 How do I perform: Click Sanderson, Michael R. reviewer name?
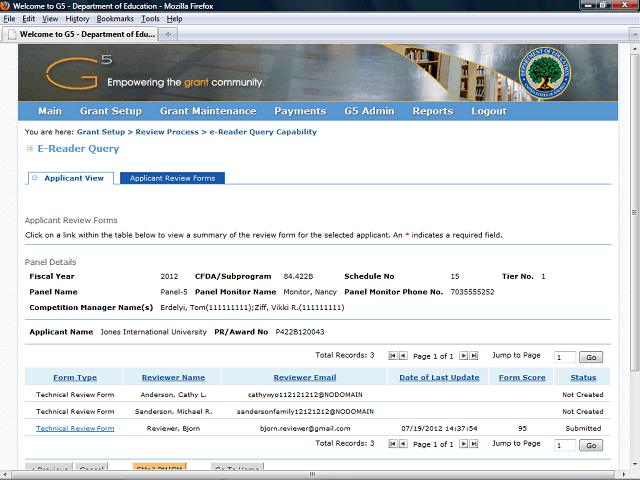pos(173,411)
